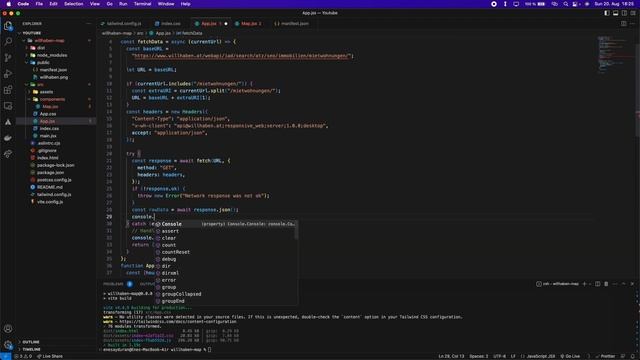
Task: Open the Docker whale view
Action: tap(8, 138)
